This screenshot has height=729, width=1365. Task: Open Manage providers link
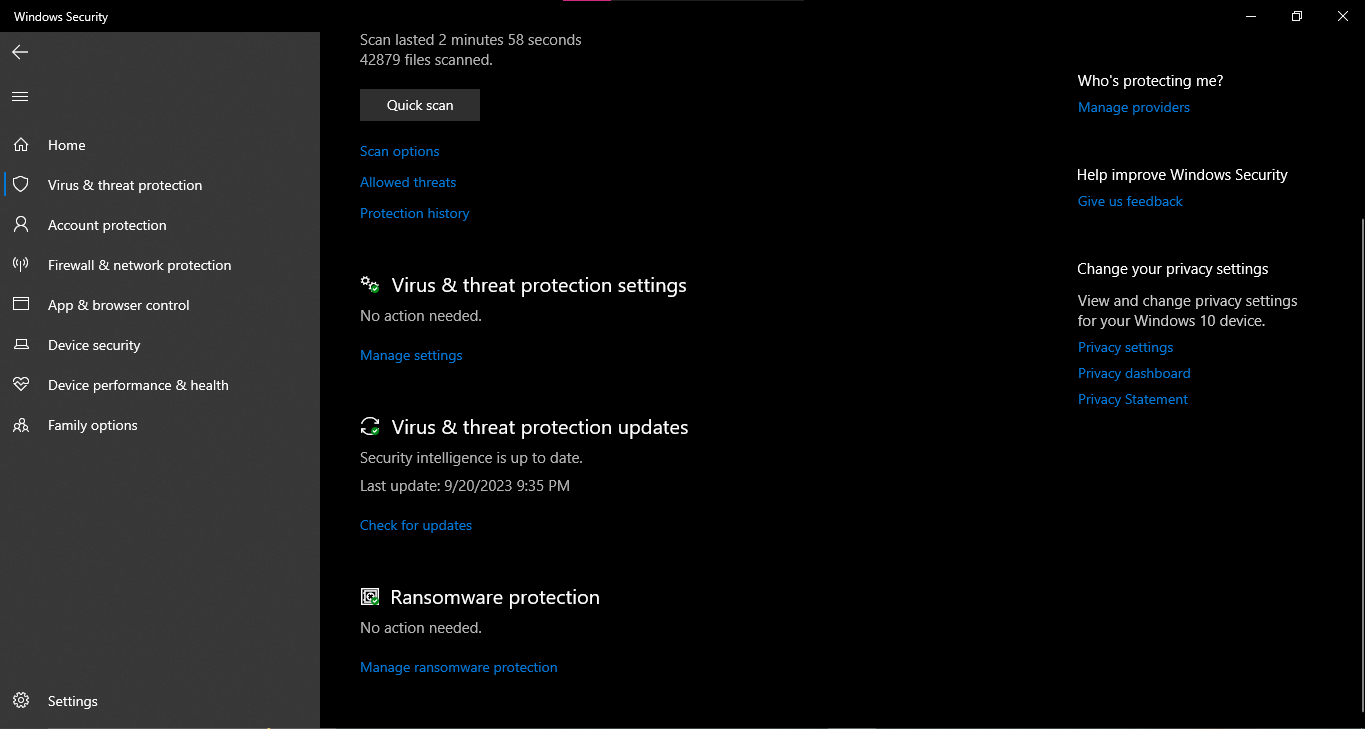1134,107
